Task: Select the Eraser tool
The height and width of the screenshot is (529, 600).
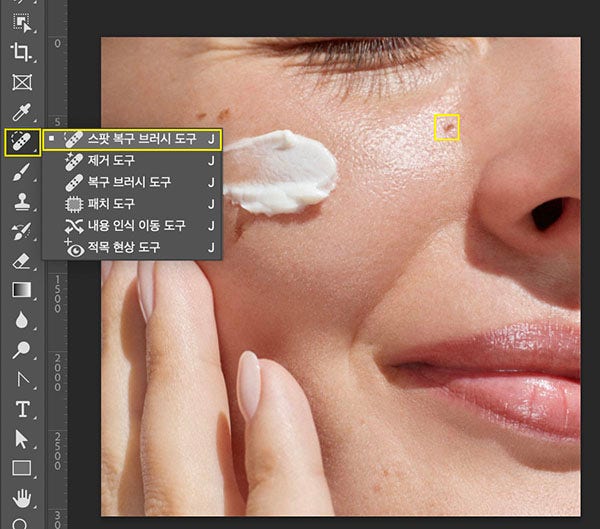Action: pyautogui.click(x=21, y=261)
